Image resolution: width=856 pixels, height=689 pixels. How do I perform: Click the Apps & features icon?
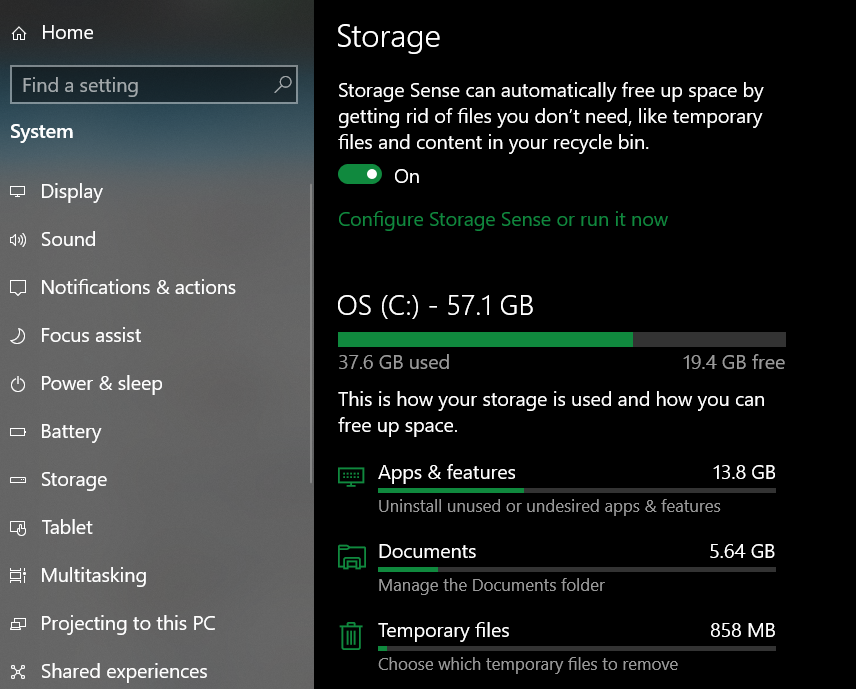(351, 476)
